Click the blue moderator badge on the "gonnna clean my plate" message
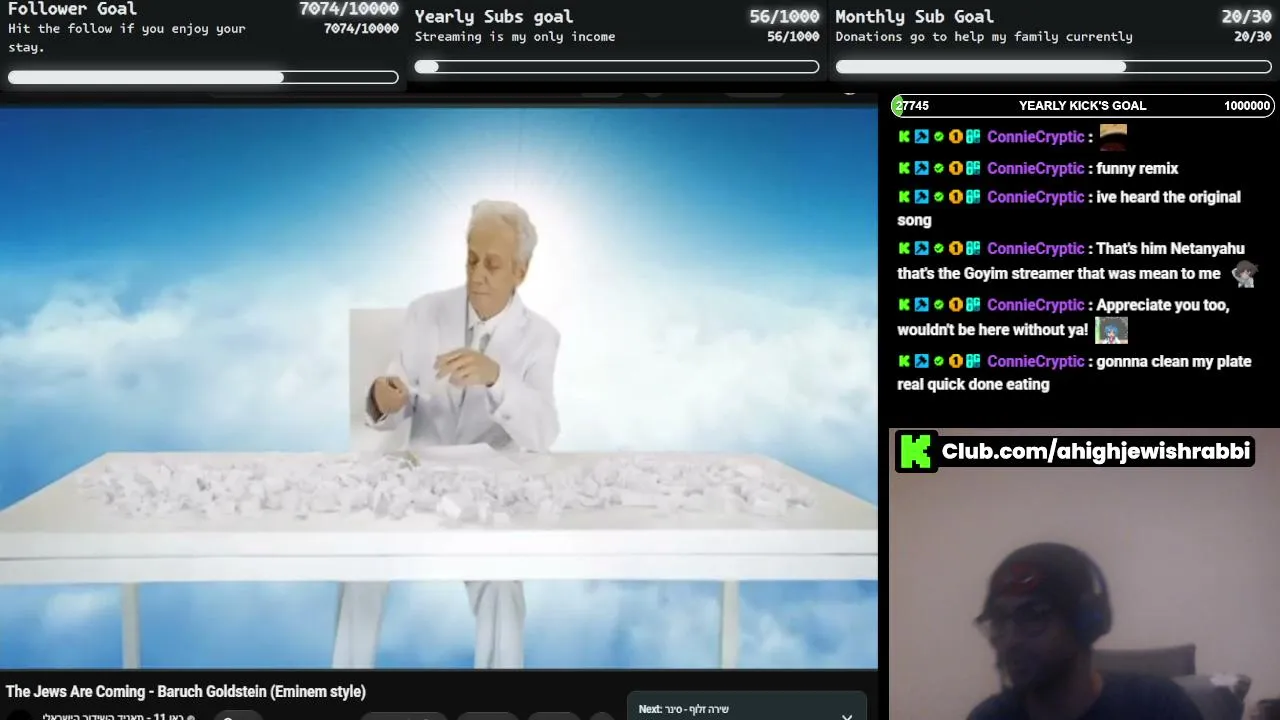Image resolution: width=1280 pixels, height=720 pixels. click(x=921, y=361)
